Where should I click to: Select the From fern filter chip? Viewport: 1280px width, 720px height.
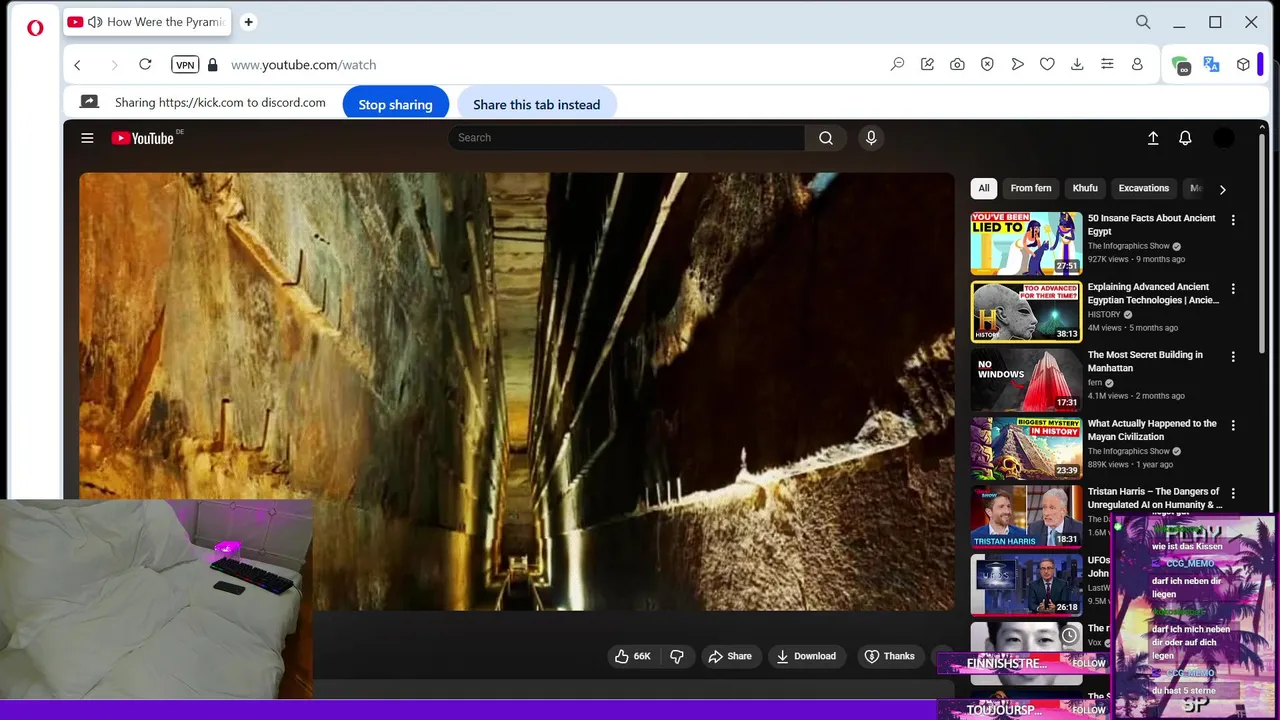1031,188
